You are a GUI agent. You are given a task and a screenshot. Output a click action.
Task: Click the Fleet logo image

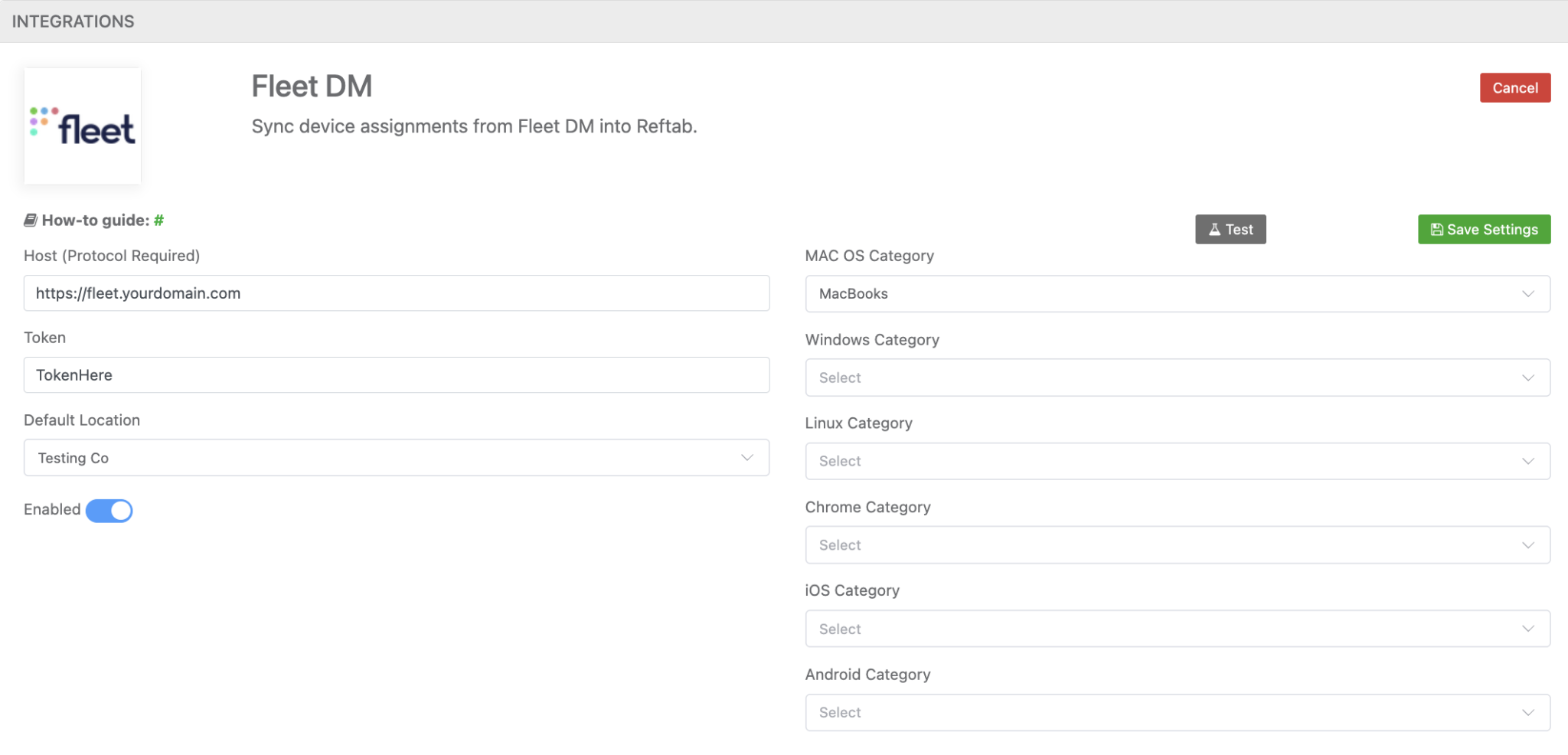tap(82, 126)
